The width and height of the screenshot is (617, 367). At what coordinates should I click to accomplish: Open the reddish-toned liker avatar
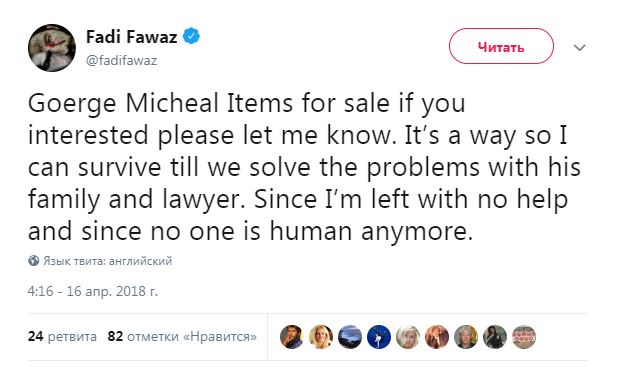point(437,337)
